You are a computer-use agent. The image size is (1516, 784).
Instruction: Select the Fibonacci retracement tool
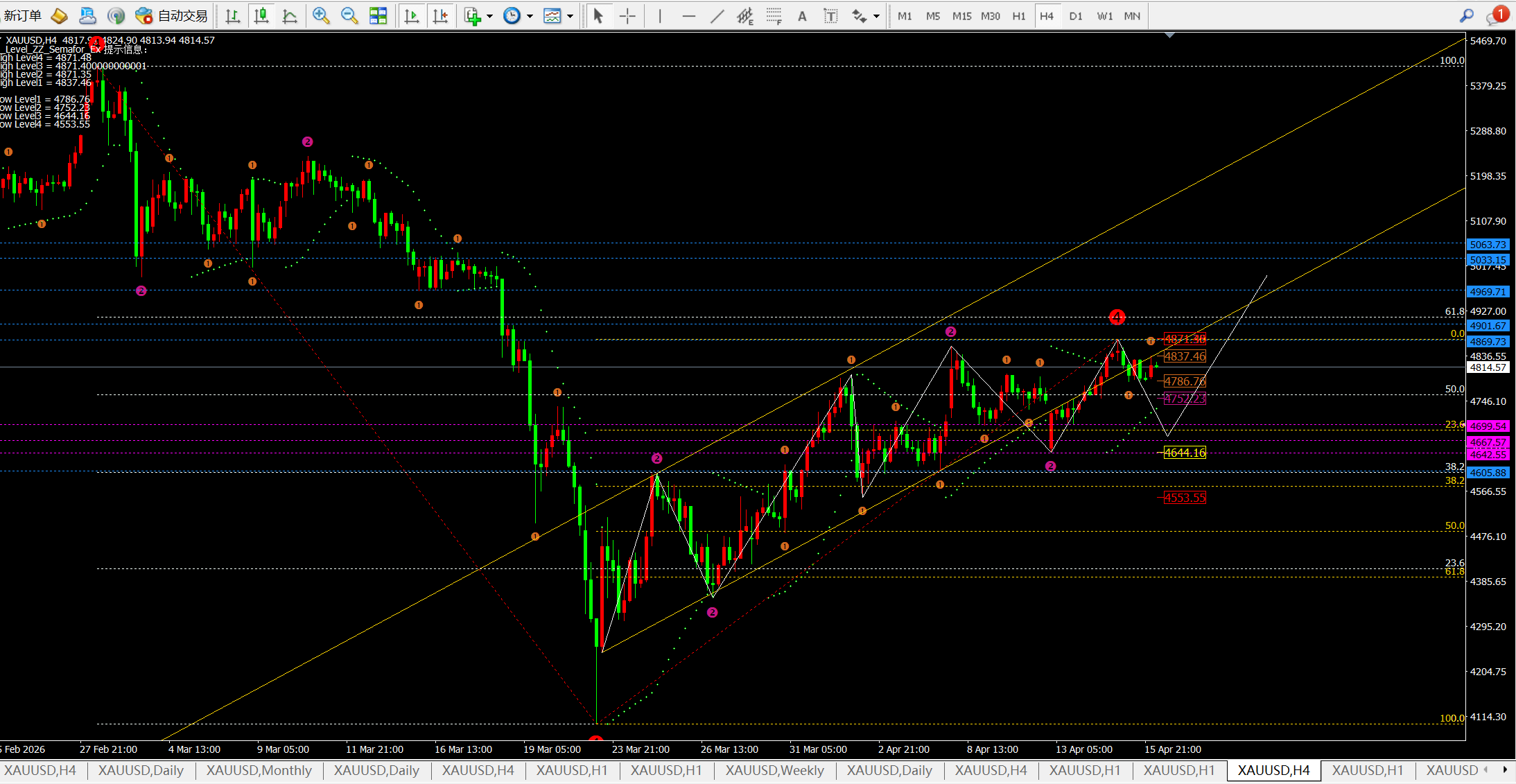(774, 16)
